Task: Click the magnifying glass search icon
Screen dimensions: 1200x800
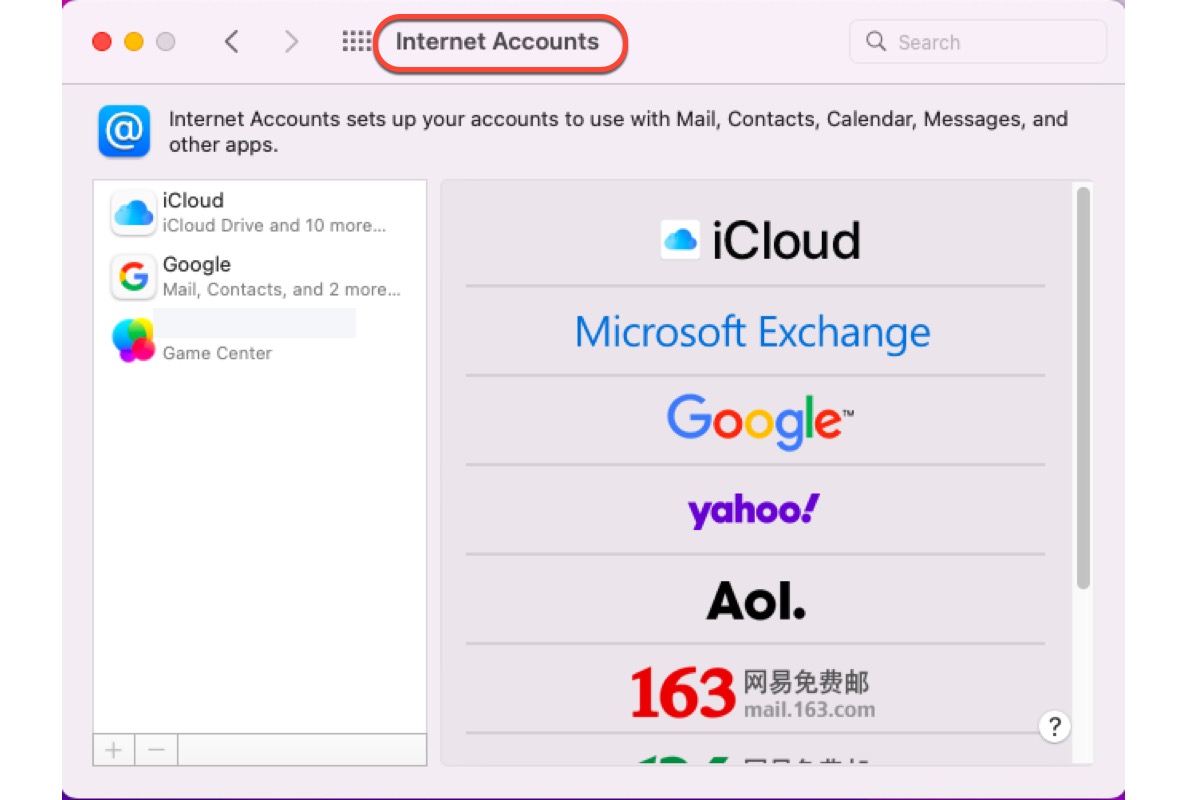Action: (x=876, y=41)
